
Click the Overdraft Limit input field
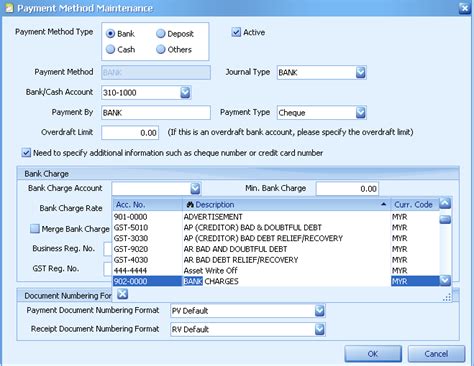coord(130,133)
